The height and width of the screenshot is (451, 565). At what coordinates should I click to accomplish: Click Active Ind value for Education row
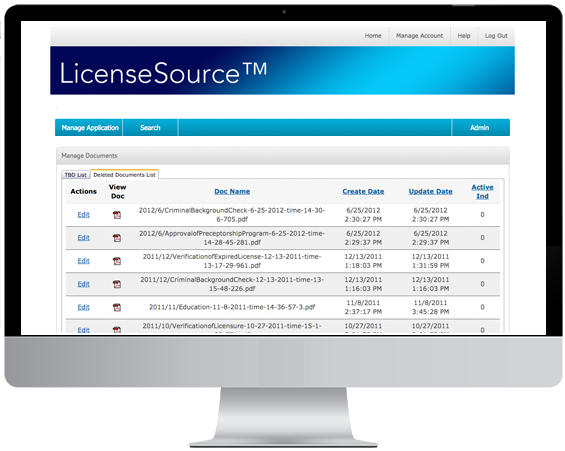point(482,307)
